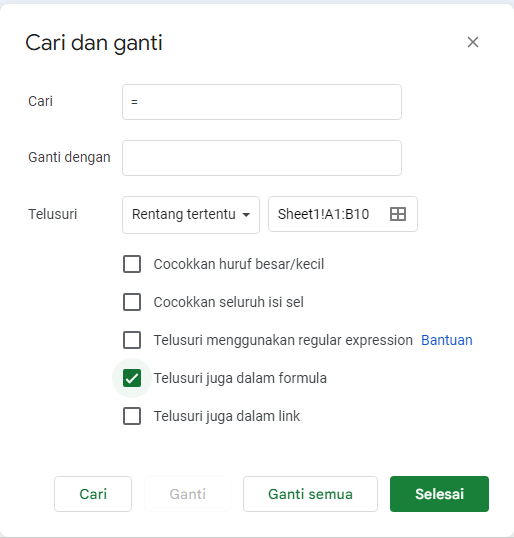Click the Cocokkan seluruh isi sel label text
The height and width of the screenshot is (538, 514).
[229, 302]
